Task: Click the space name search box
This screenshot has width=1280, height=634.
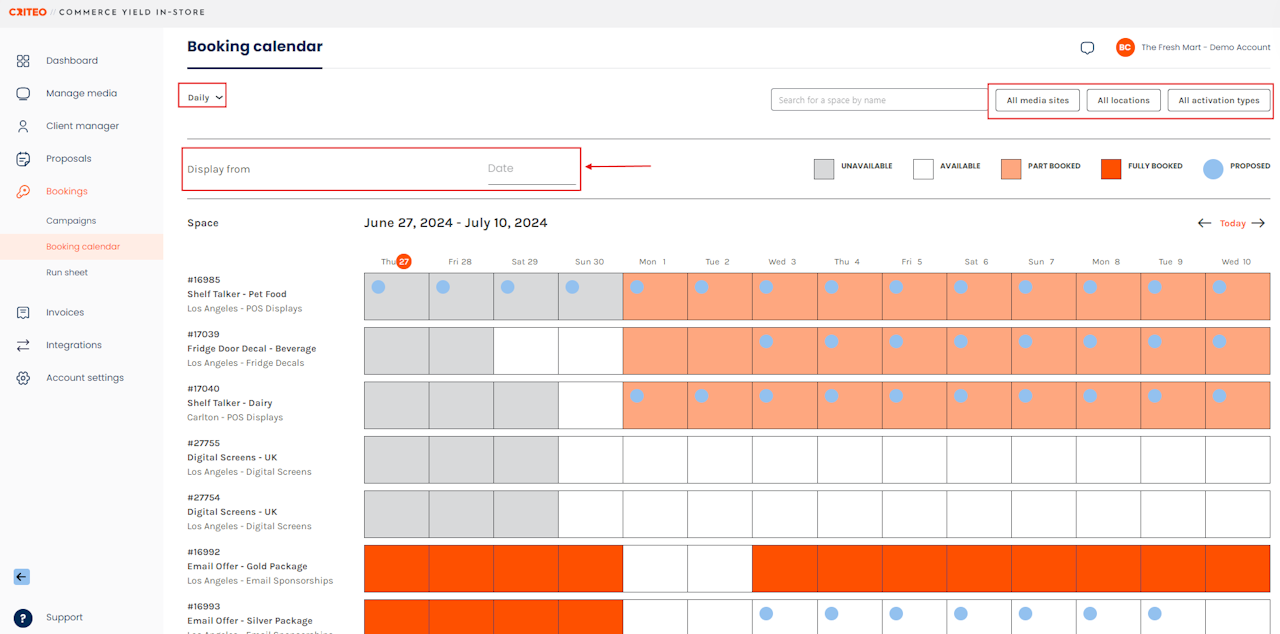Action: pos(879,100)
